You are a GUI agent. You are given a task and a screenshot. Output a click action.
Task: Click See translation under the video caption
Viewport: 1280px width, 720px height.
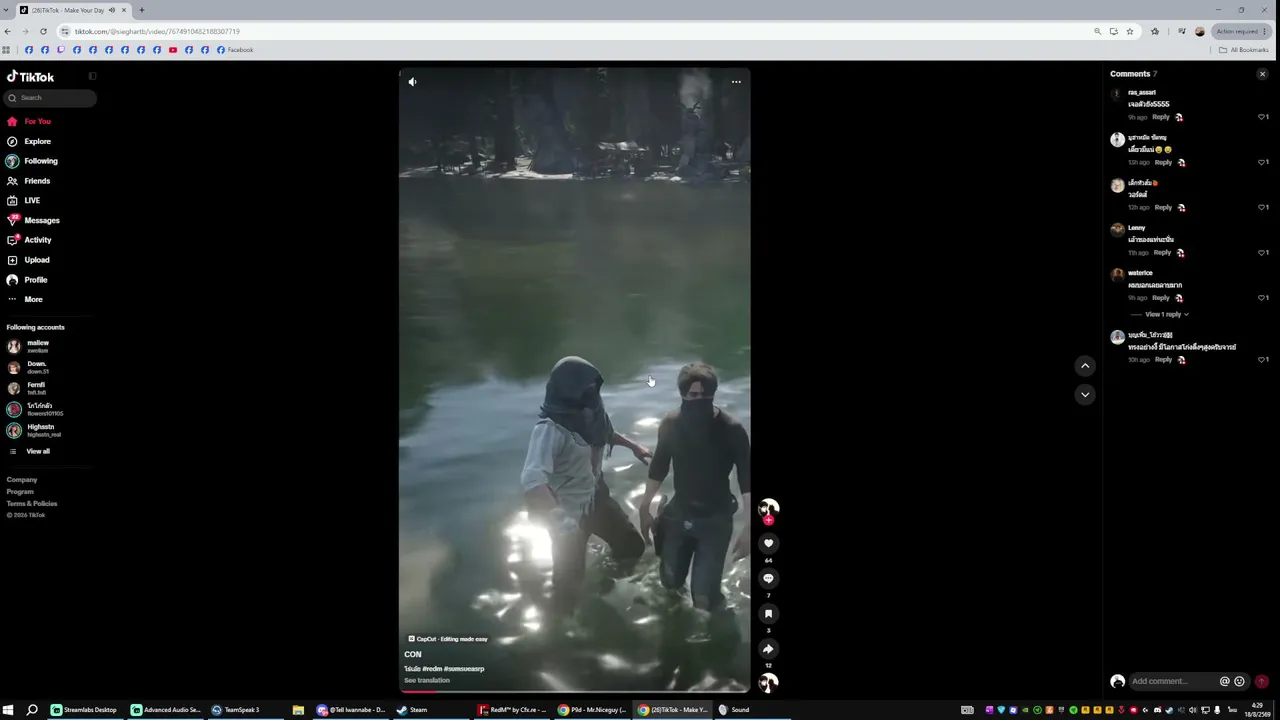click(x=427, y=680)
